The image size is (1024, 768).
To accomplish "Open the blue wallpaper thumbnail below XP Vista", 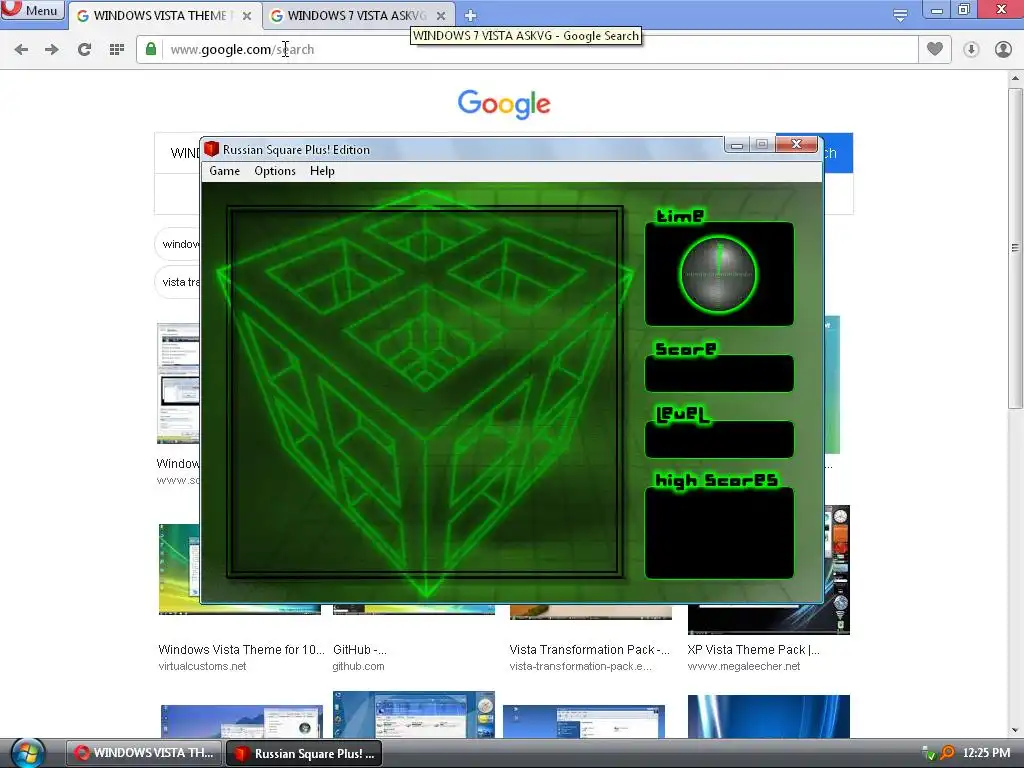I will [x=769, y=716].
